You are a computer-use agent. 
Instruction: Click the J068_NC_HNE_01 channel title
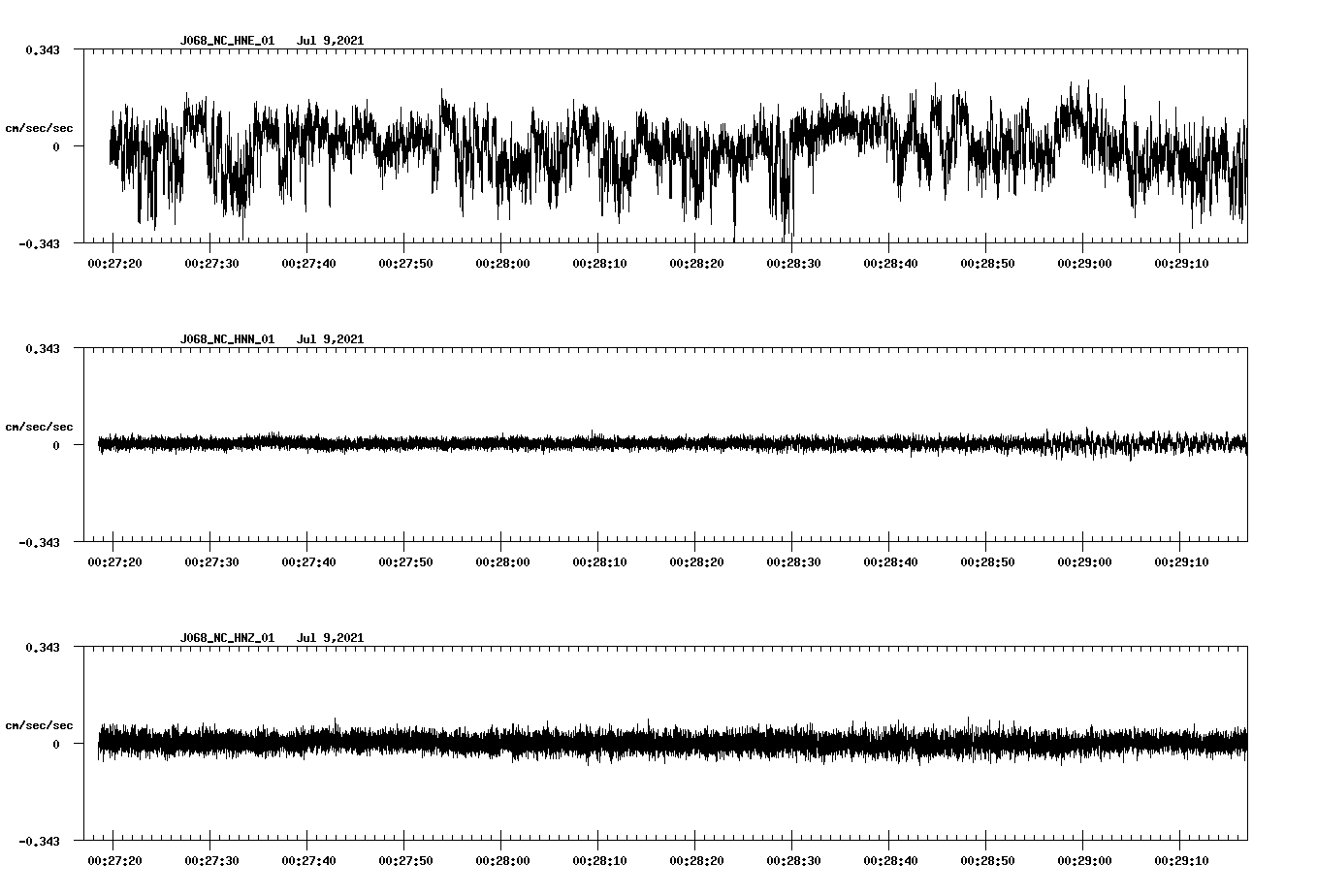click(227, 41)
